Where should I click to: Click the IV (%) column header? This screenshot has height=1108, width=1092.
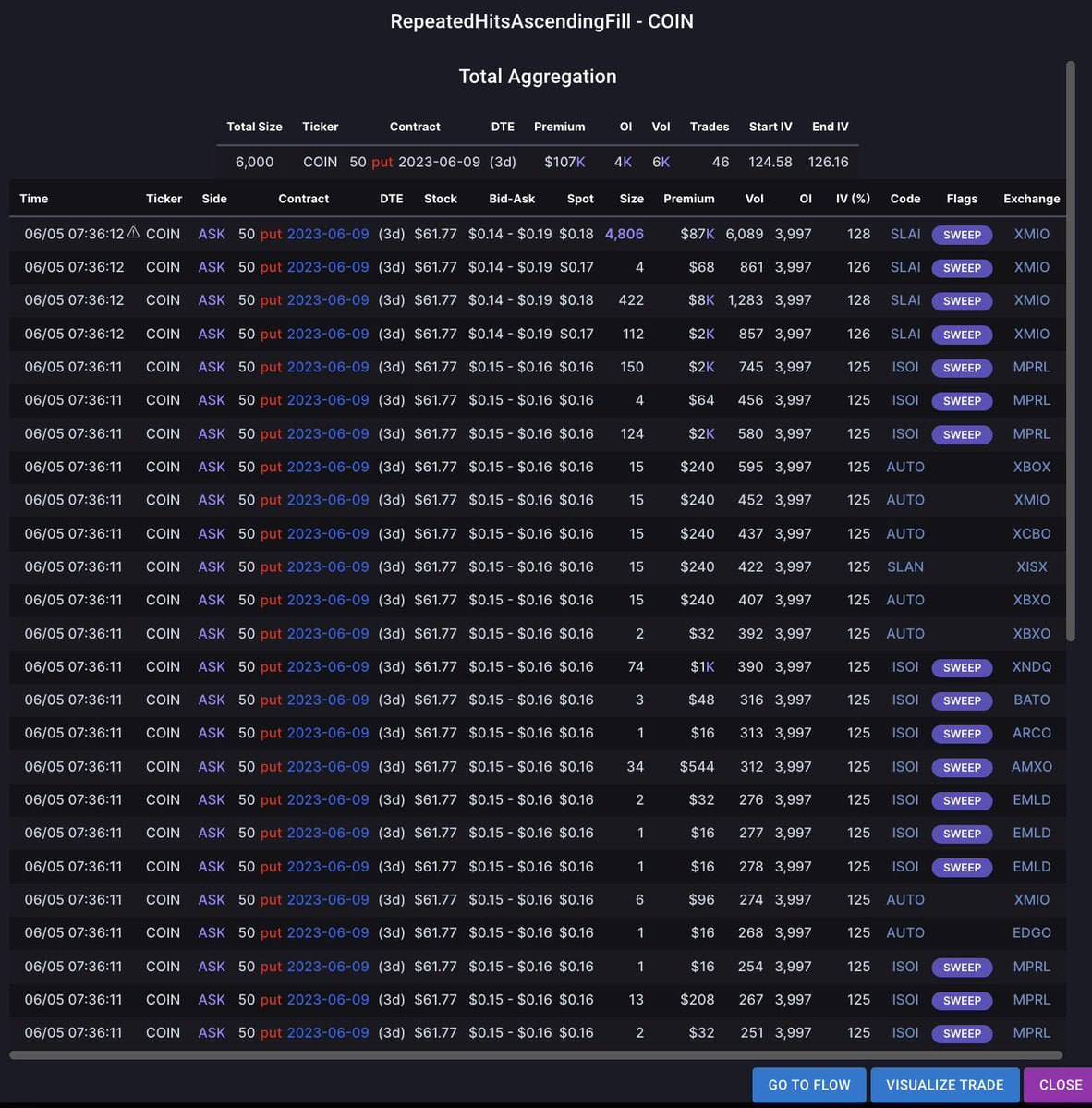(853, 199)
